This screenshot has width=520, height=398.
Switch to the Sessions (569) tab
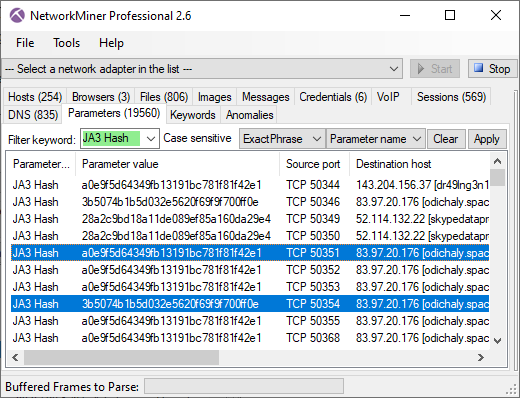451,97
